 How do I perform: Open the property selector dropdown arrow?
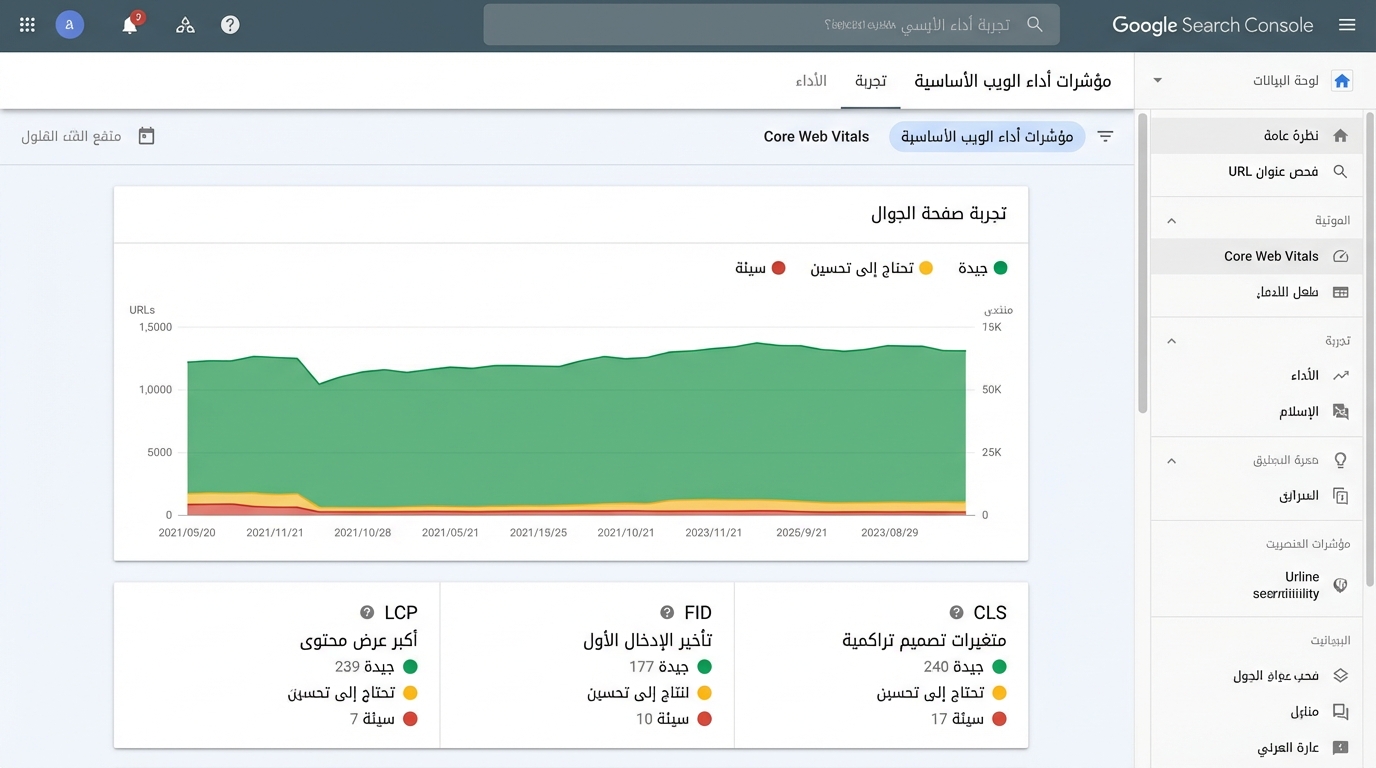(1158, 80)
